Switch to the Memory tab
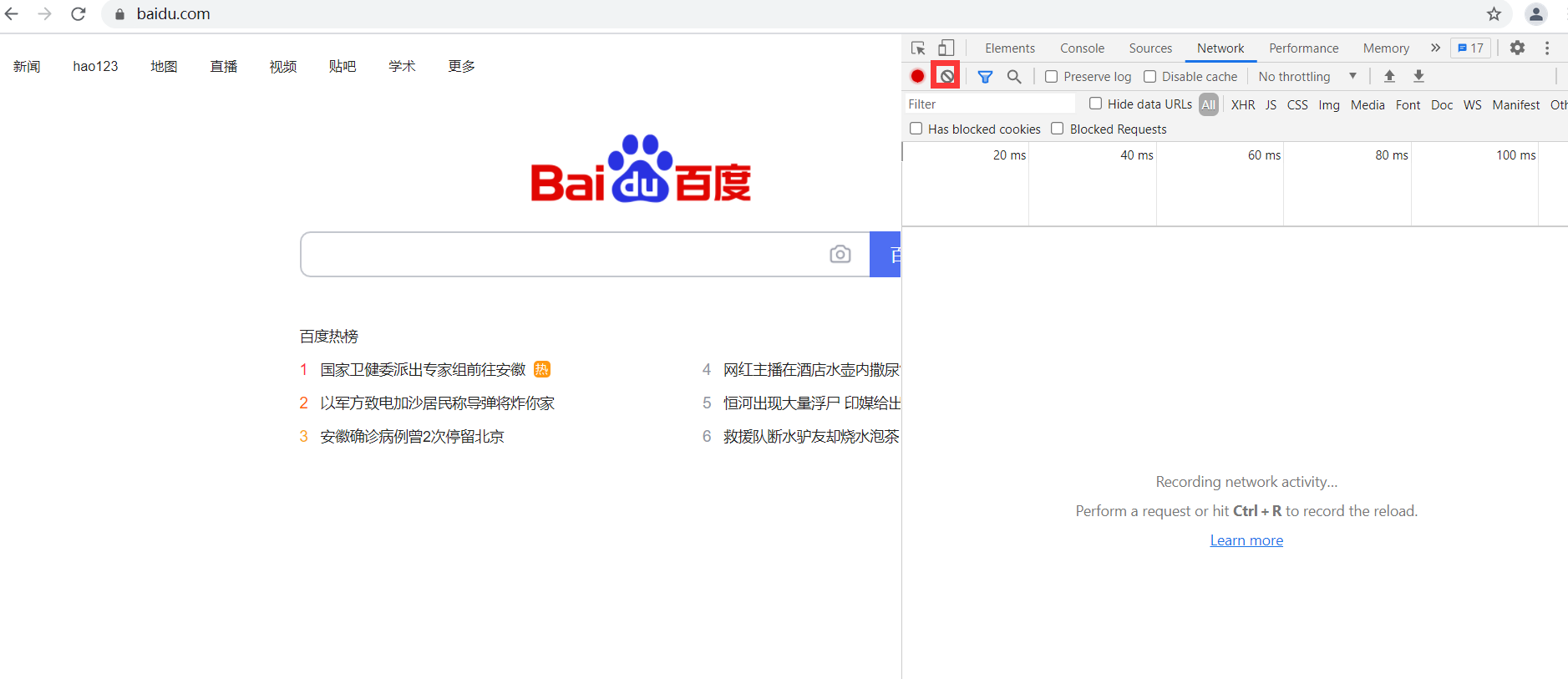 pyautogui.click(x=1386, y=48)
